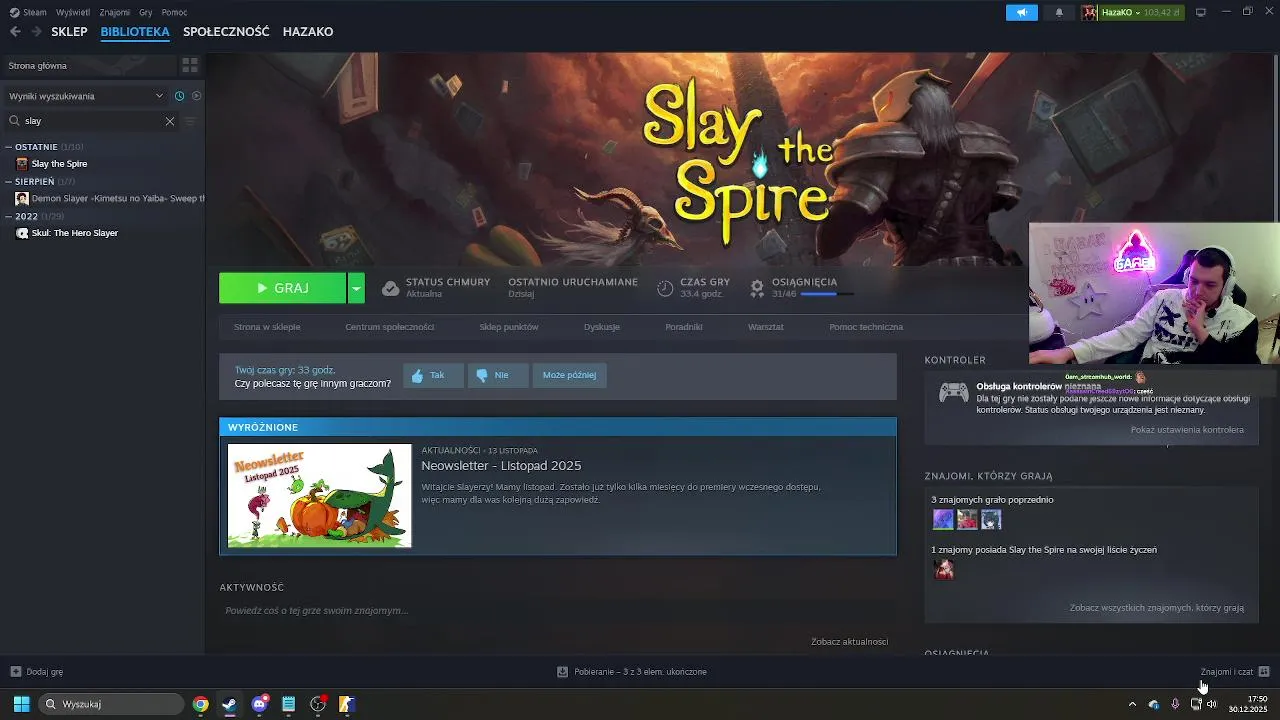Open the Wyświetl menu
The width and height of the screenshot is (1280, 720).
(72, 12)
